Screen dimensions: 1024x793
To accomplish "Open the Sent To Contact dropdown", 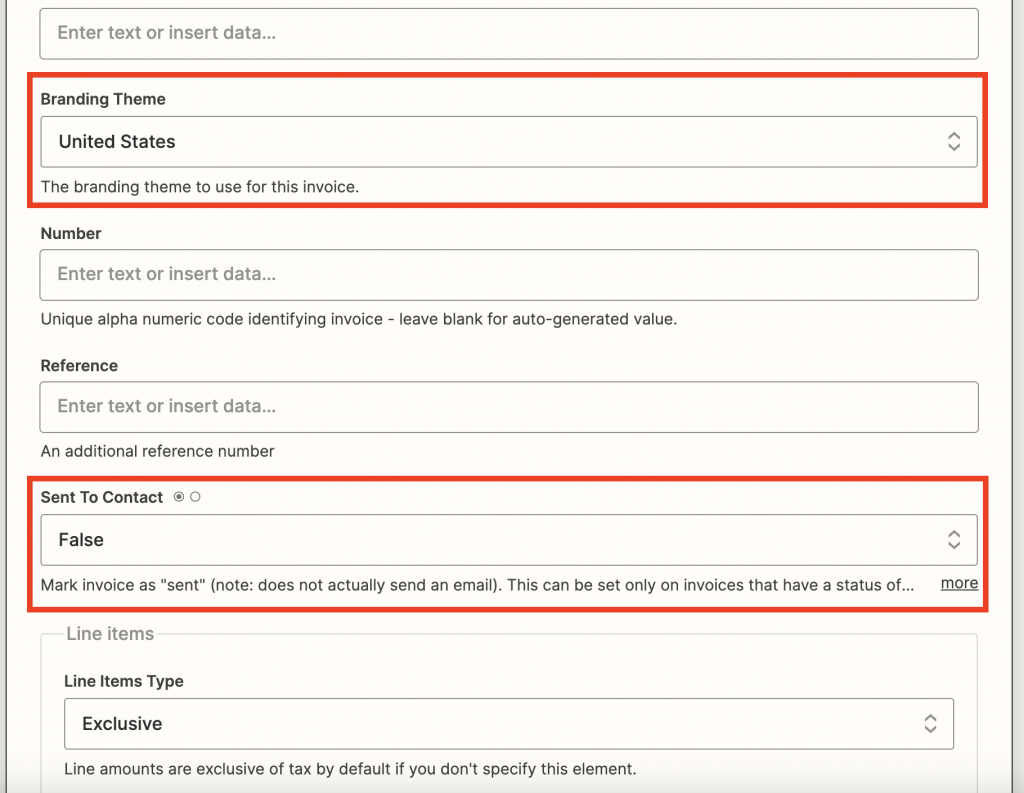I will (509, 540).
